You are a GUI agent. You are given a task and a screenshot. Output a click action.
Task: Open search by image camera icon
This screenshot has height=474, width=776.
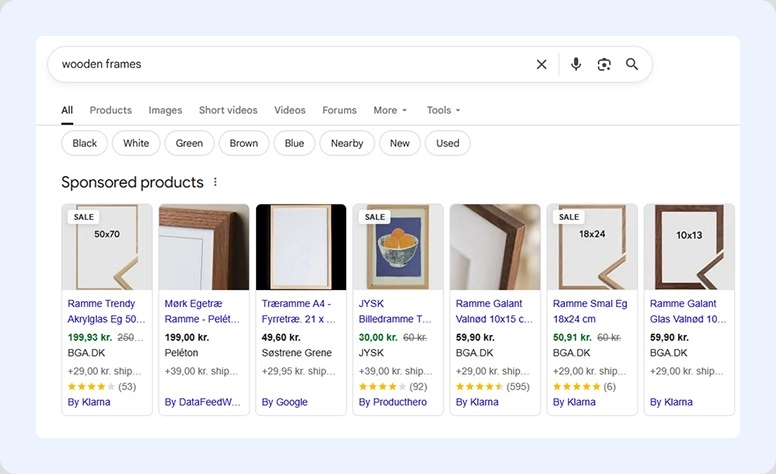click(604, 64)
